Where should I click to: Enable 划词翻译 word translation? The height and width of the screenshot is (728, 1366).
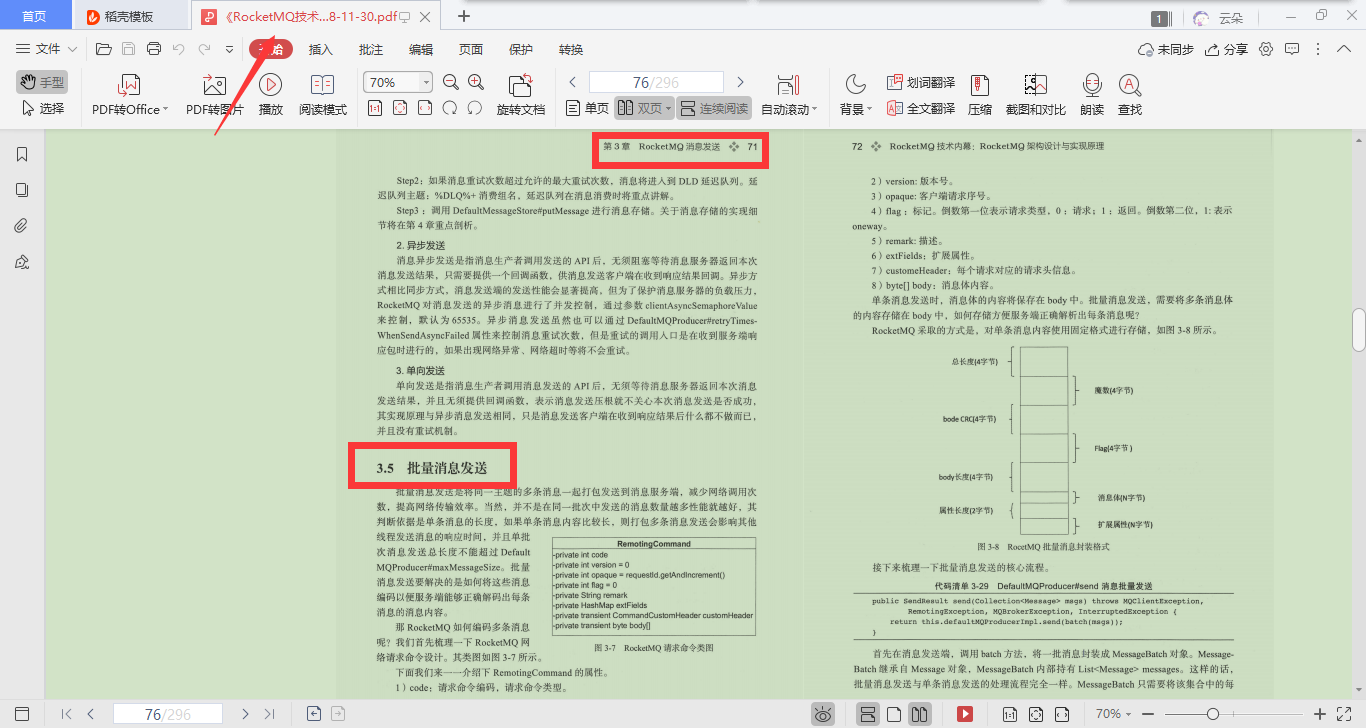pyautogui.click(x=920, y=82)
